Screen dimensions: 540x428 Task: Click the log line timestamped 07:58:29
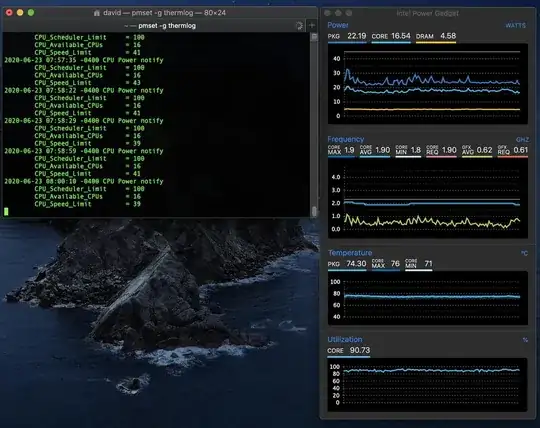(84, 121)
